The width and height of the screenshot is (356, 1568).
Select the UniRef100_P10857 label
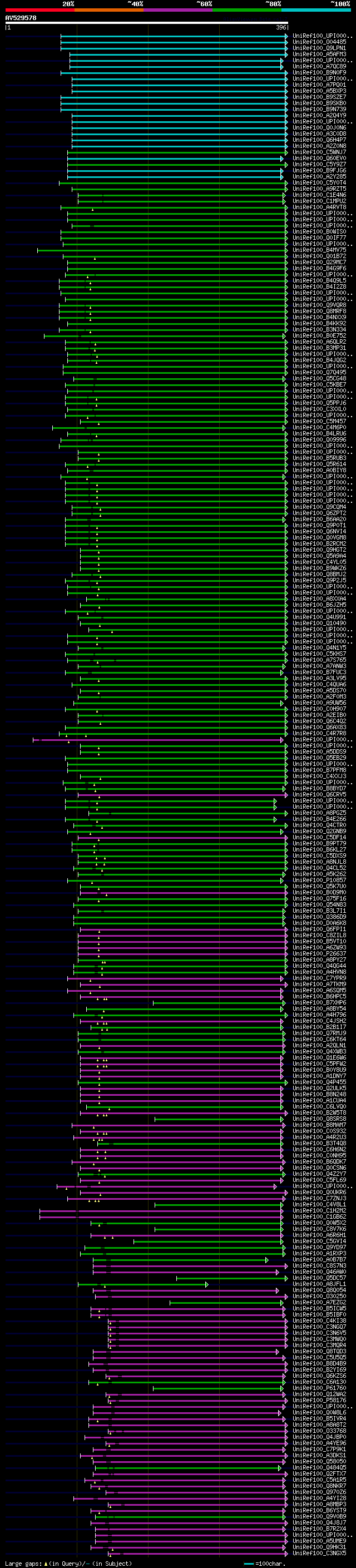(319, 880)
